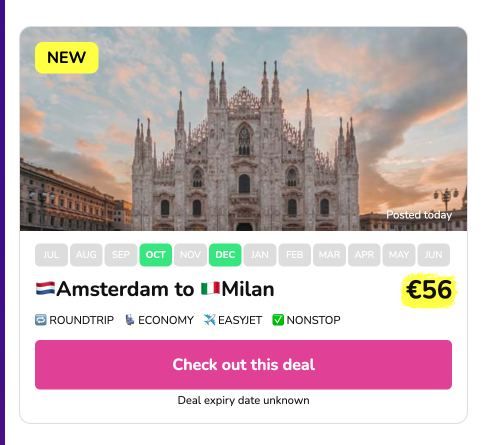The image size is (485, 445).
Task: Select the JUN month chip
Action: pos(433,255)
